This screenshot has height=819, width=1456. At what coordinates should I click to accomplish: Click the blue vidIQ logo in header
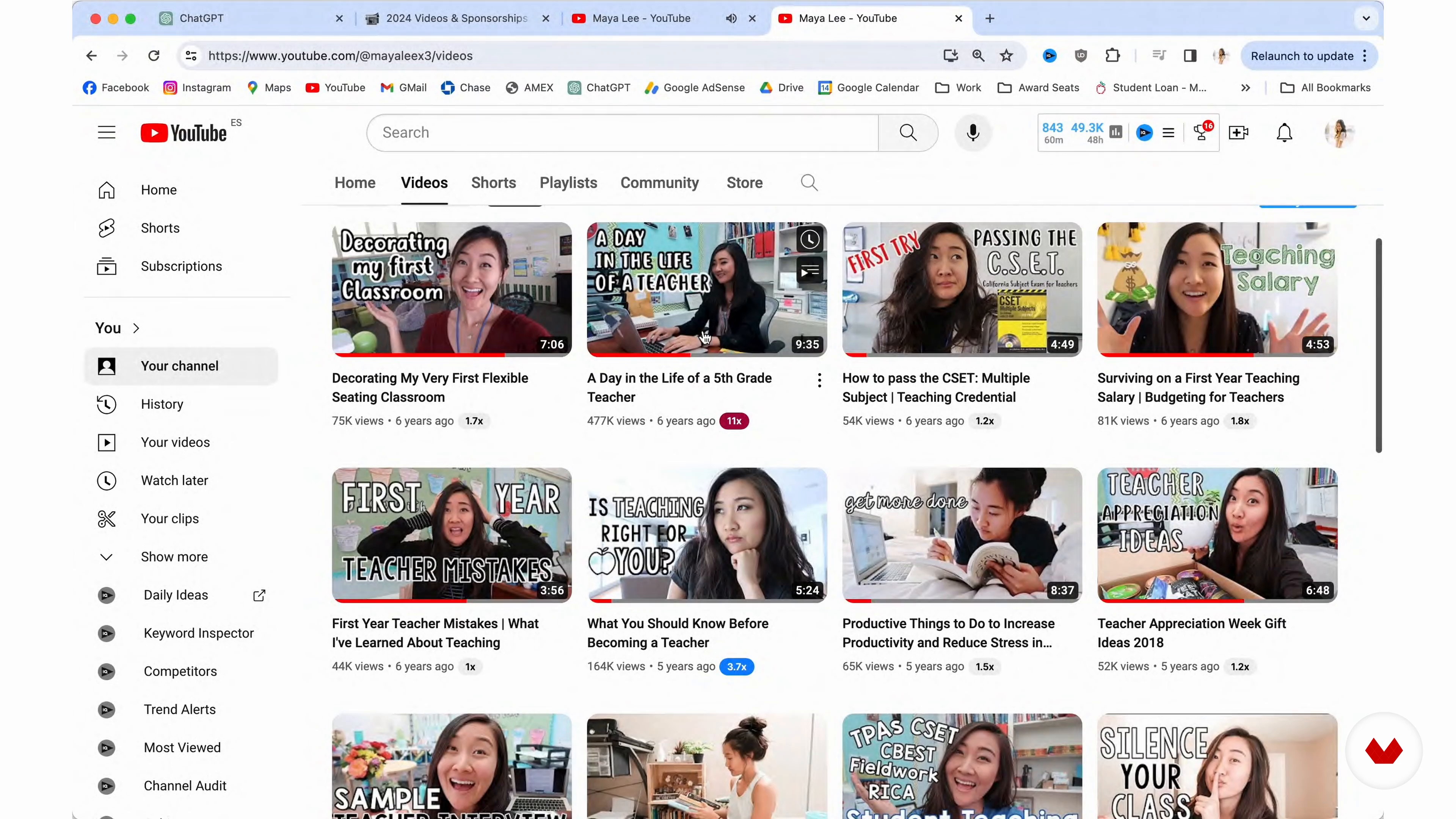1144,133
